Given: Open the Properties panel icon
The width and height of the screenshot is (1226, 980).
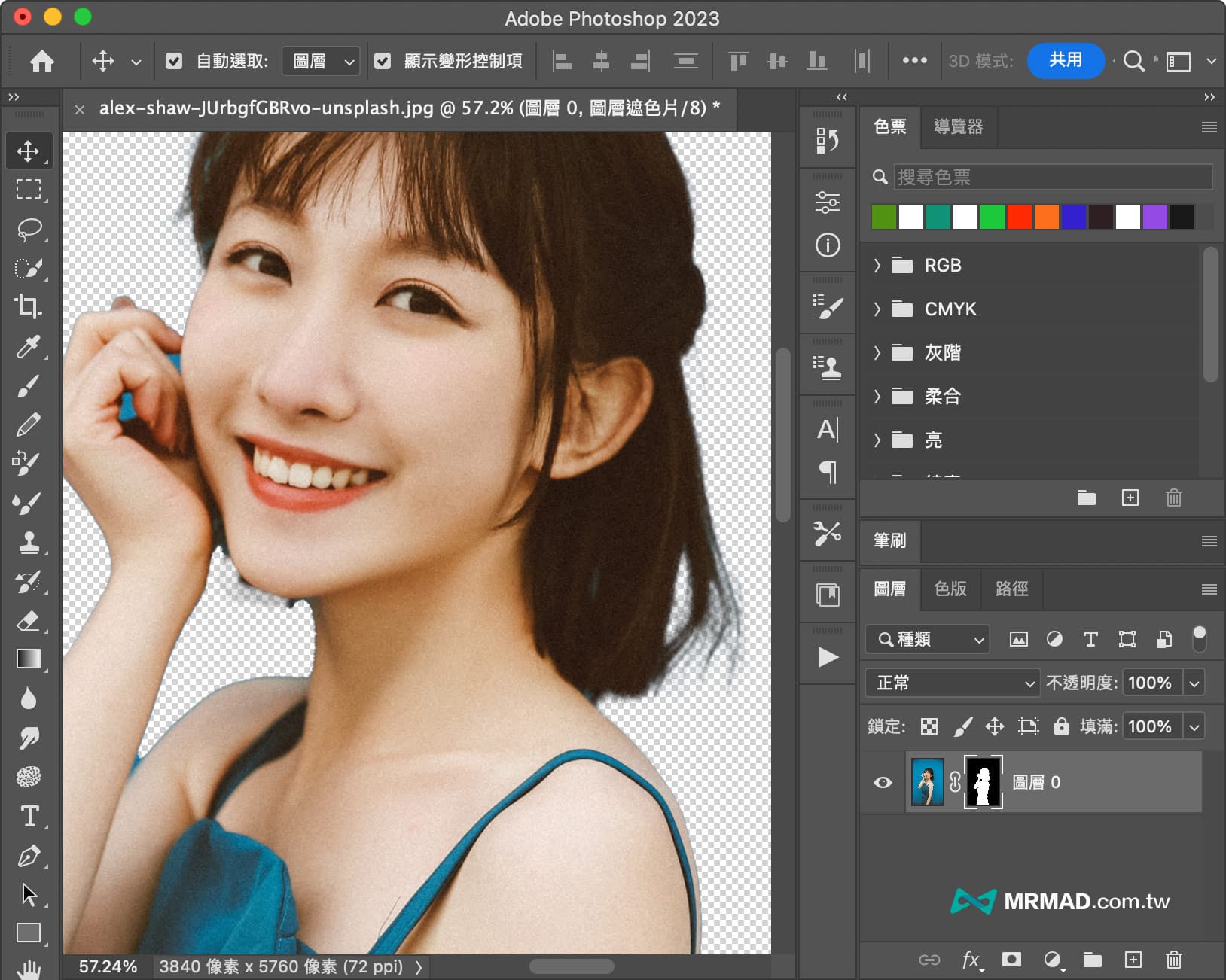Looking at the screenshot, I should (828, 202).
